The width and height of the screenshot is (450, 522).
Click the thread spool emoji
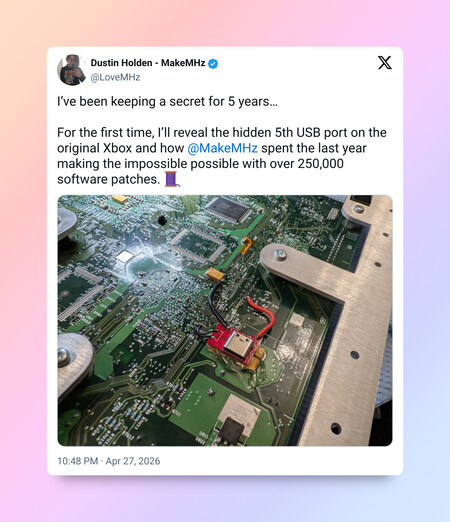click(x=172, y=179)
